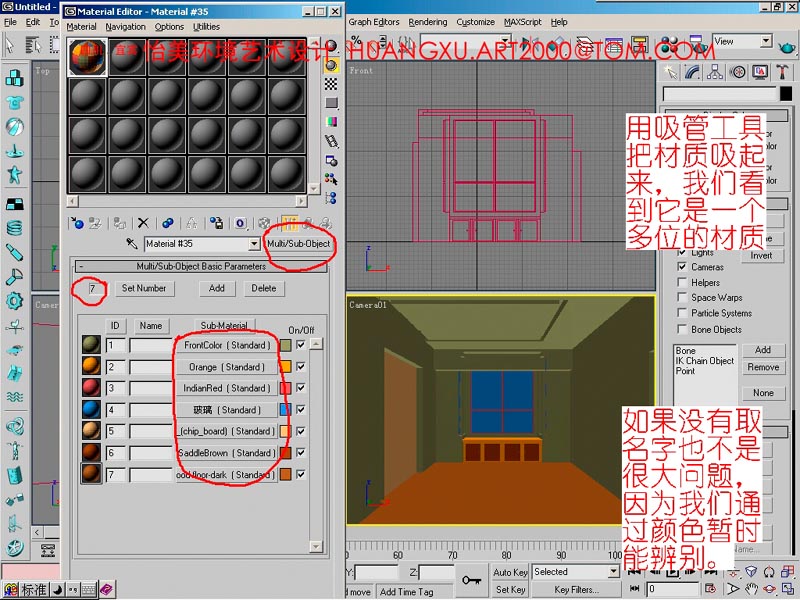This screenshot has height=600, width=800.
Task: Toggle On/Off checkbox for sub-material ID 7
Action: [x=301, y=474]
